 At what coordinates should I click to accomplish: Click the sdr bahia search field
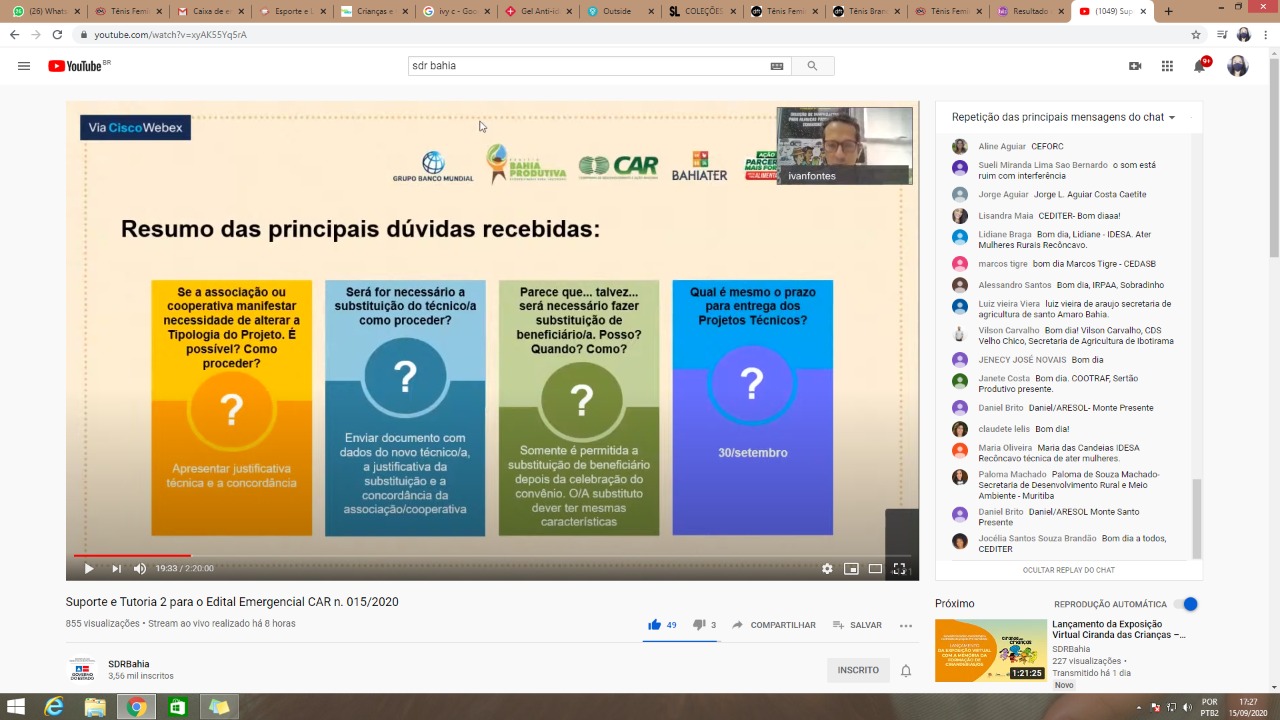pos(588,66)
